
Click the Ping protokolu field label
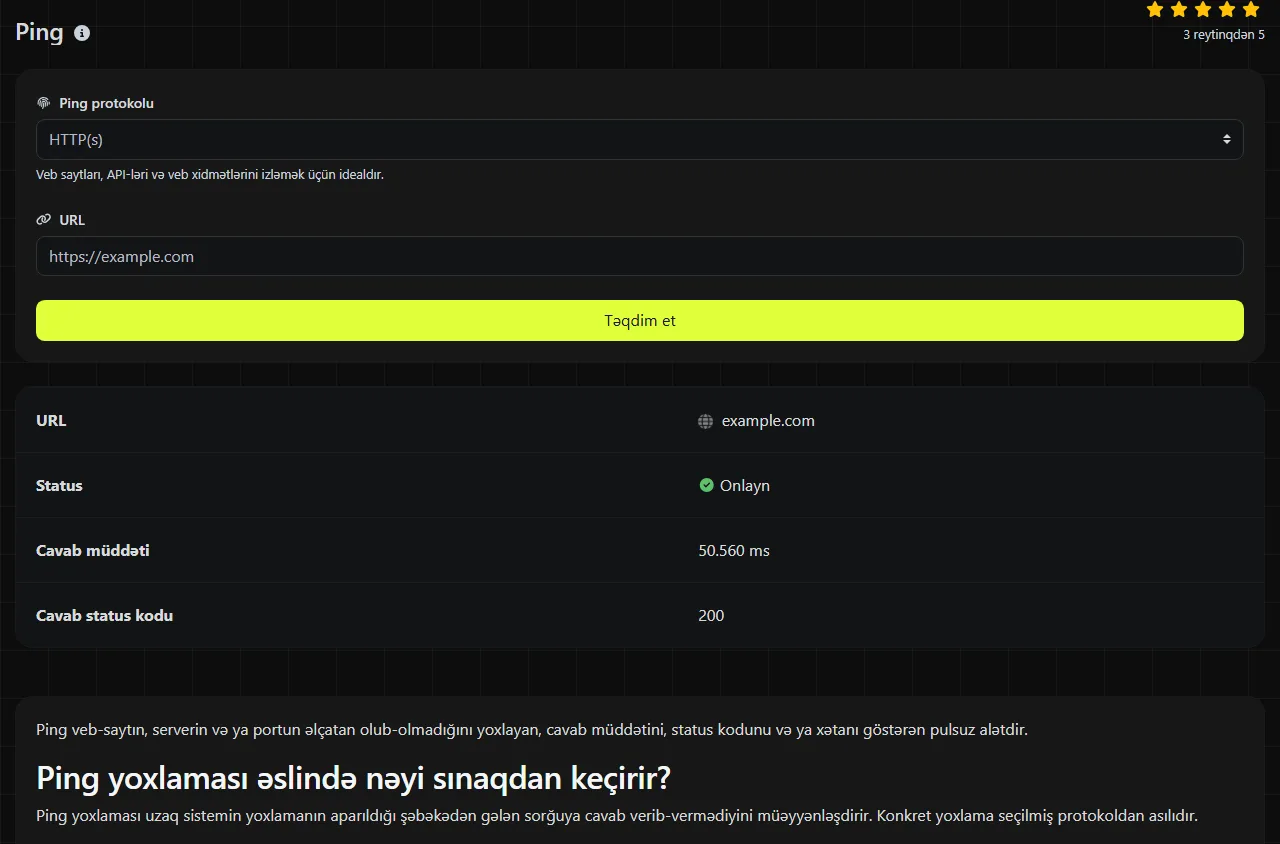[x=106, y=103]
